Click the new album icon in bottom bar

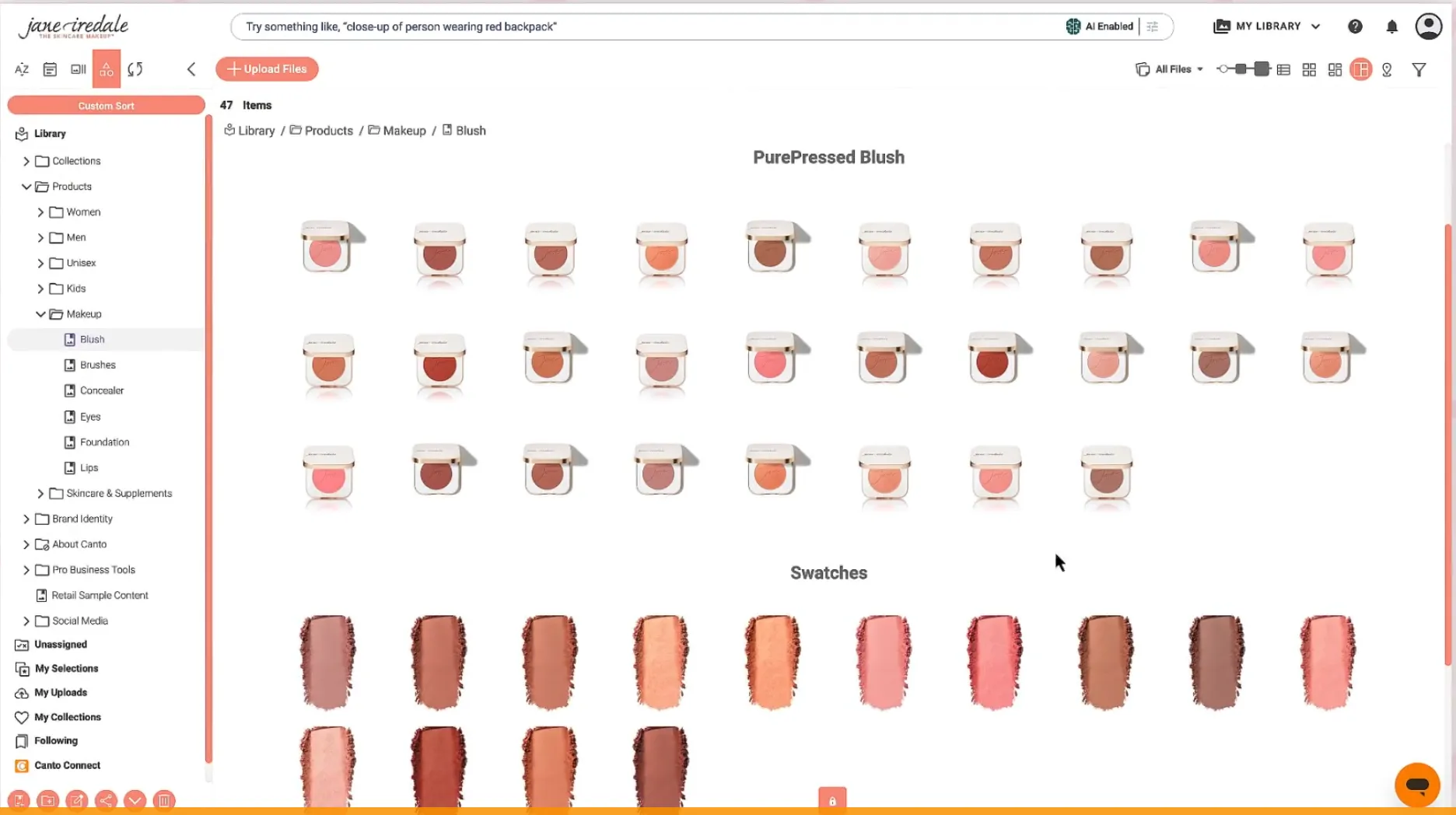coord(19,800)
